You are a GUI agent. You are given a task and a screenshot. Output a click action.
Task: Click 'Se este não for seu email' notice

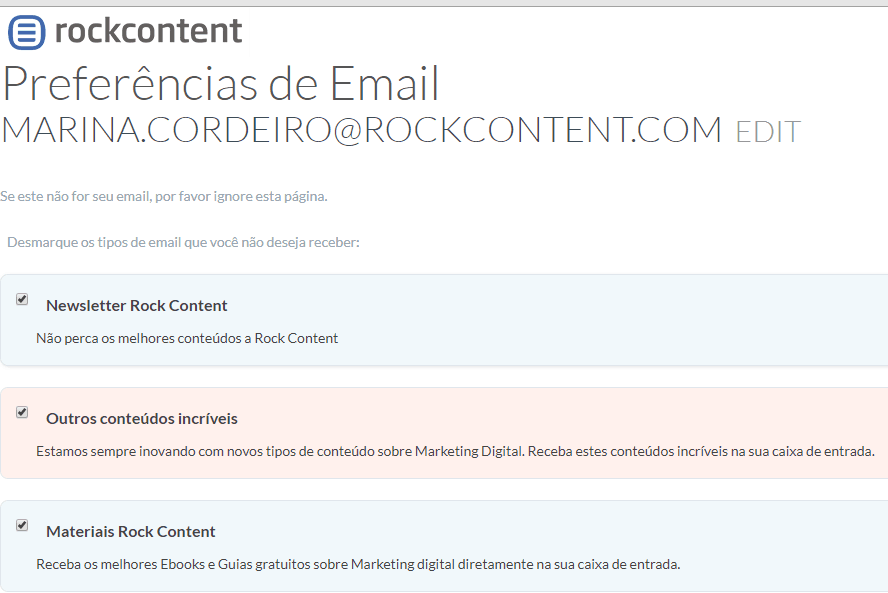point(164,197)
